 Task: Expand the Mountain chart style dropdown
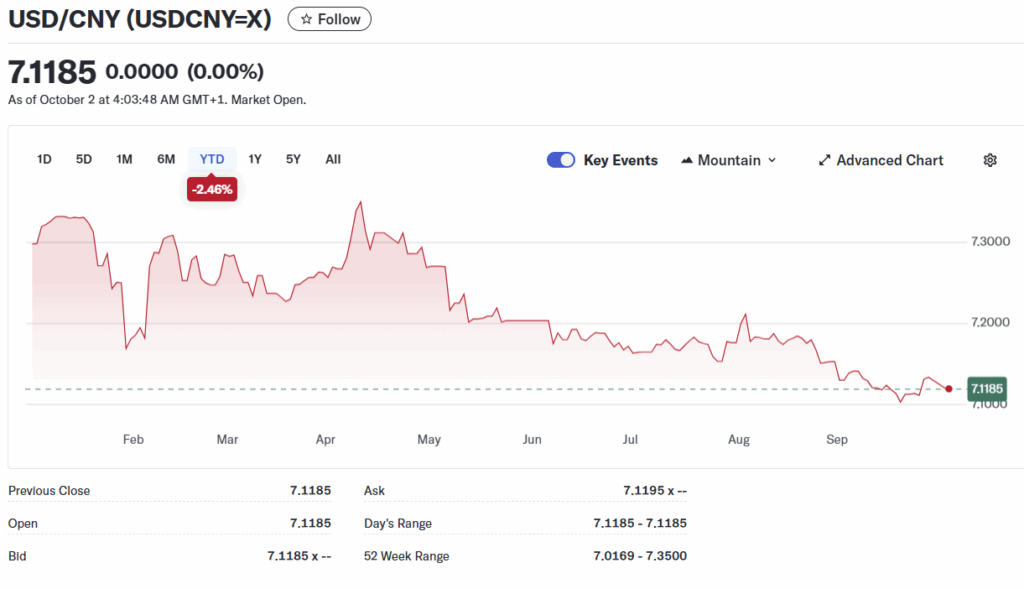(771, 160)
